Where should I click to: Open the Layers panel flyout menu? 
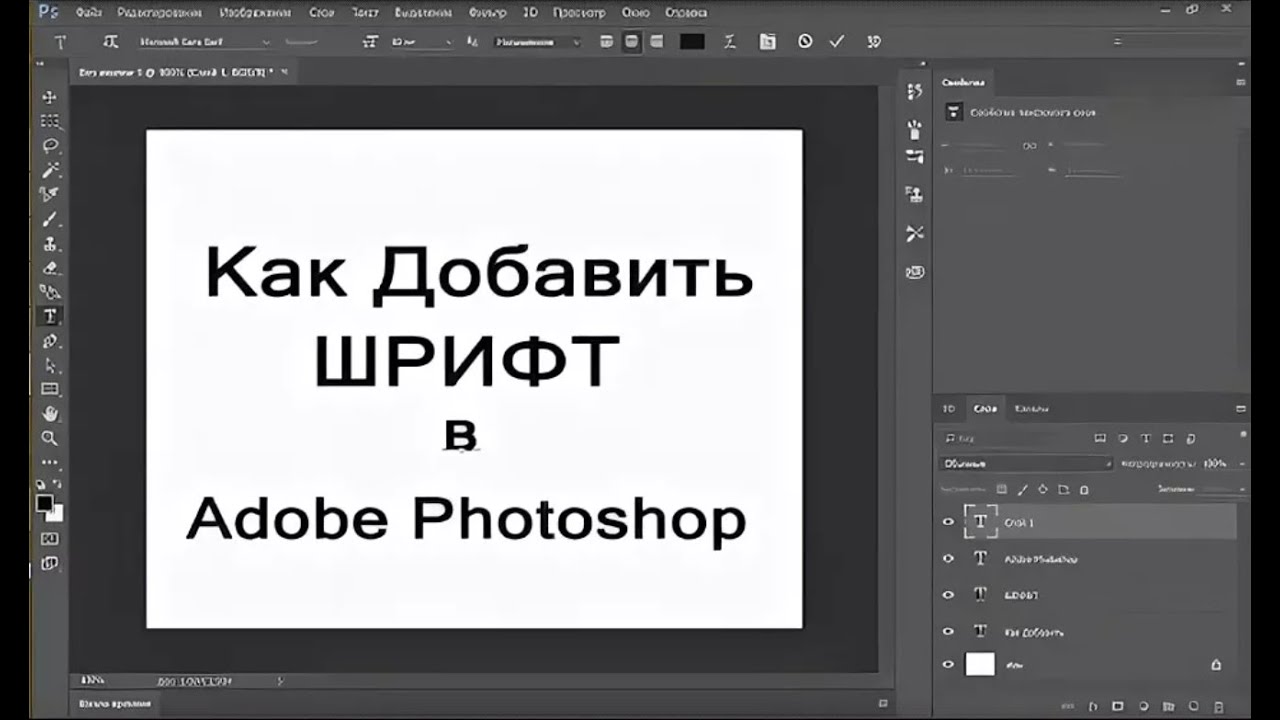pyautogui.click(x=1241, y=409)
